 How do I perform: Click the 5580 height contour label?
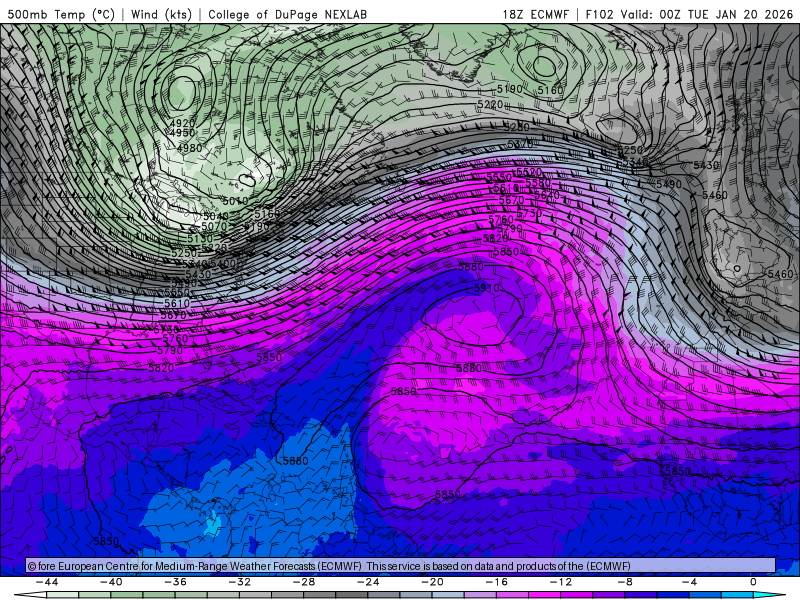click(538, 183)
